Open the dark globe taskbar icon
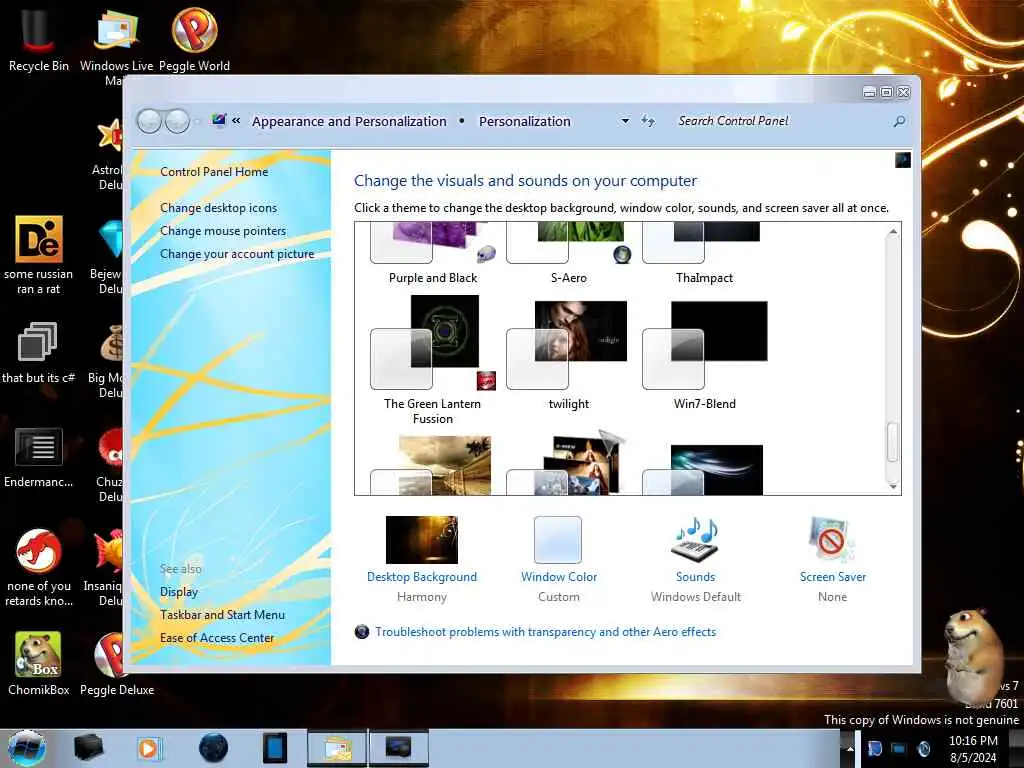The height and width of the screenshot is (768, 1024). (213, 748)
